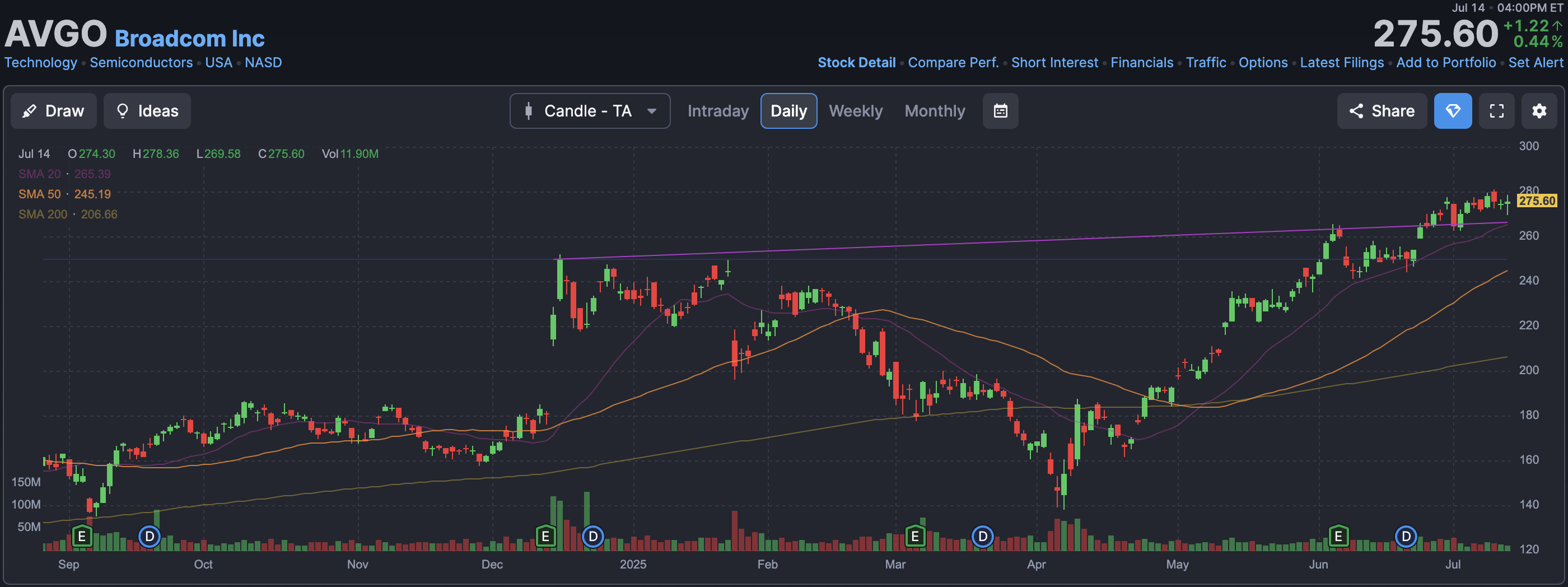Open chart settings gear
The image size is (1568, 587).
1539,111
